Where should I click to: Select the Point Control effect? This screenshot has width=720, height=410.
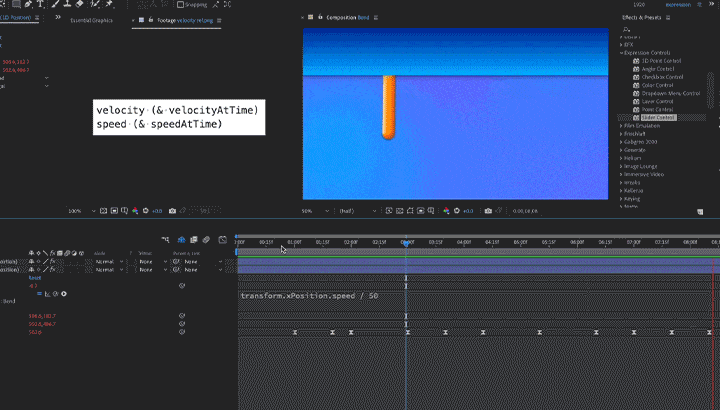657,110
